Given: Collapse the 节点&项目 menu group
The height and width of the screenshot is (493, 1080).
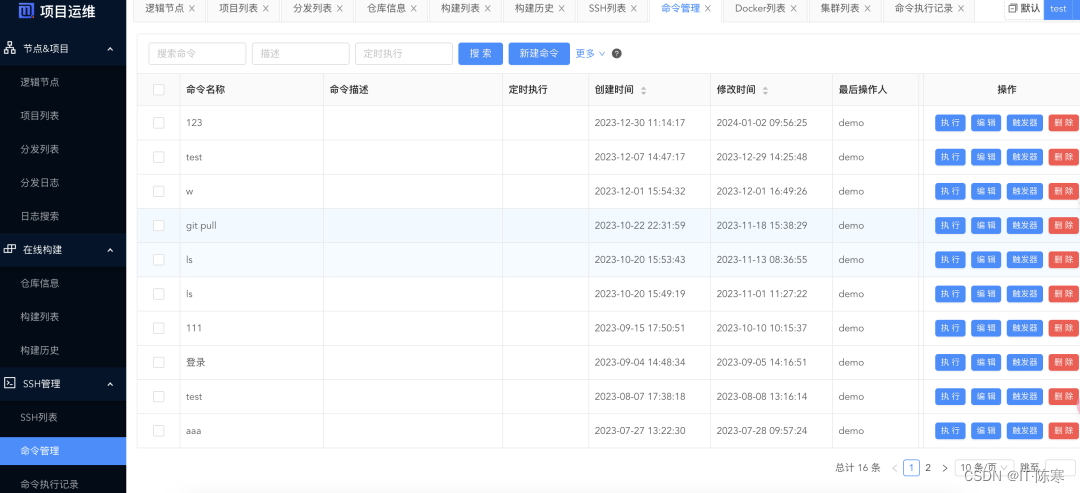Looking at the screenshot, I should 110,49.
